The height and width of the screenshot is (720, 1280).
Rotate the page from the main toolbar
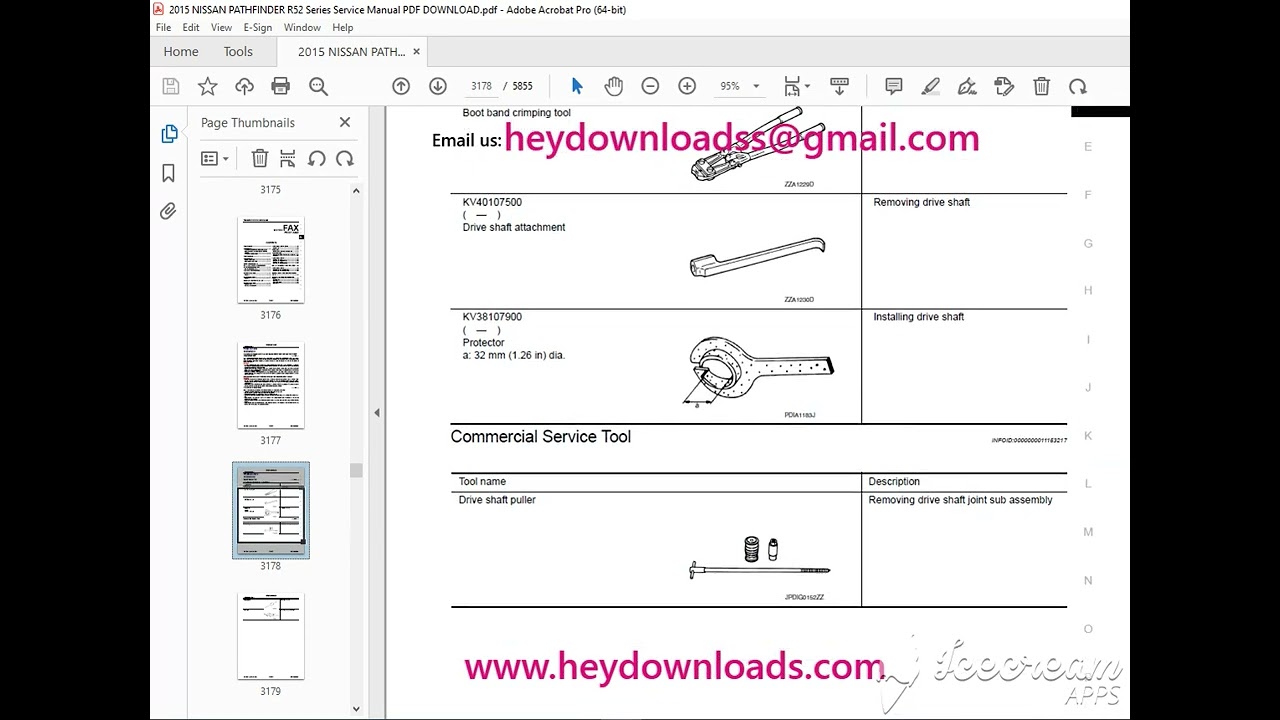click(1078, 86)
